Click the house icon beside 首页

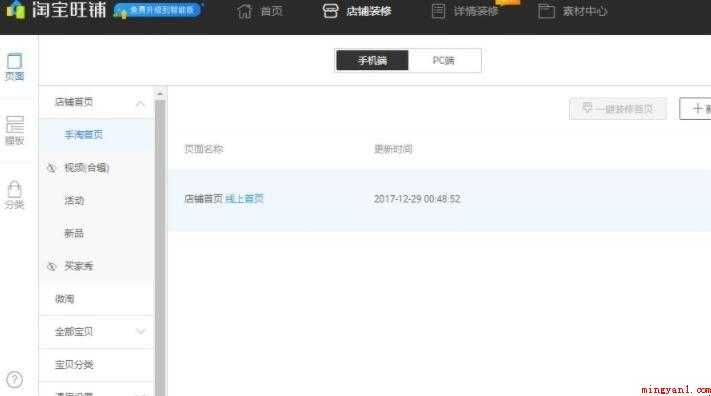(x=244, y=11)
